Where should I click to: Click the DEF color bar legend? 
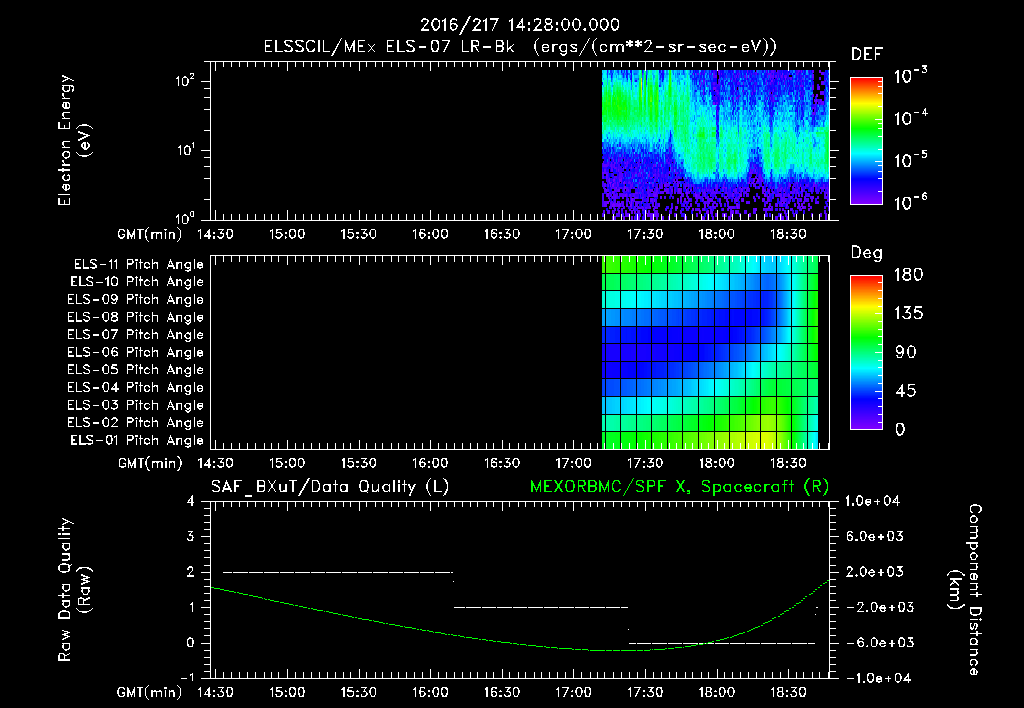click(x=867, y=141)
